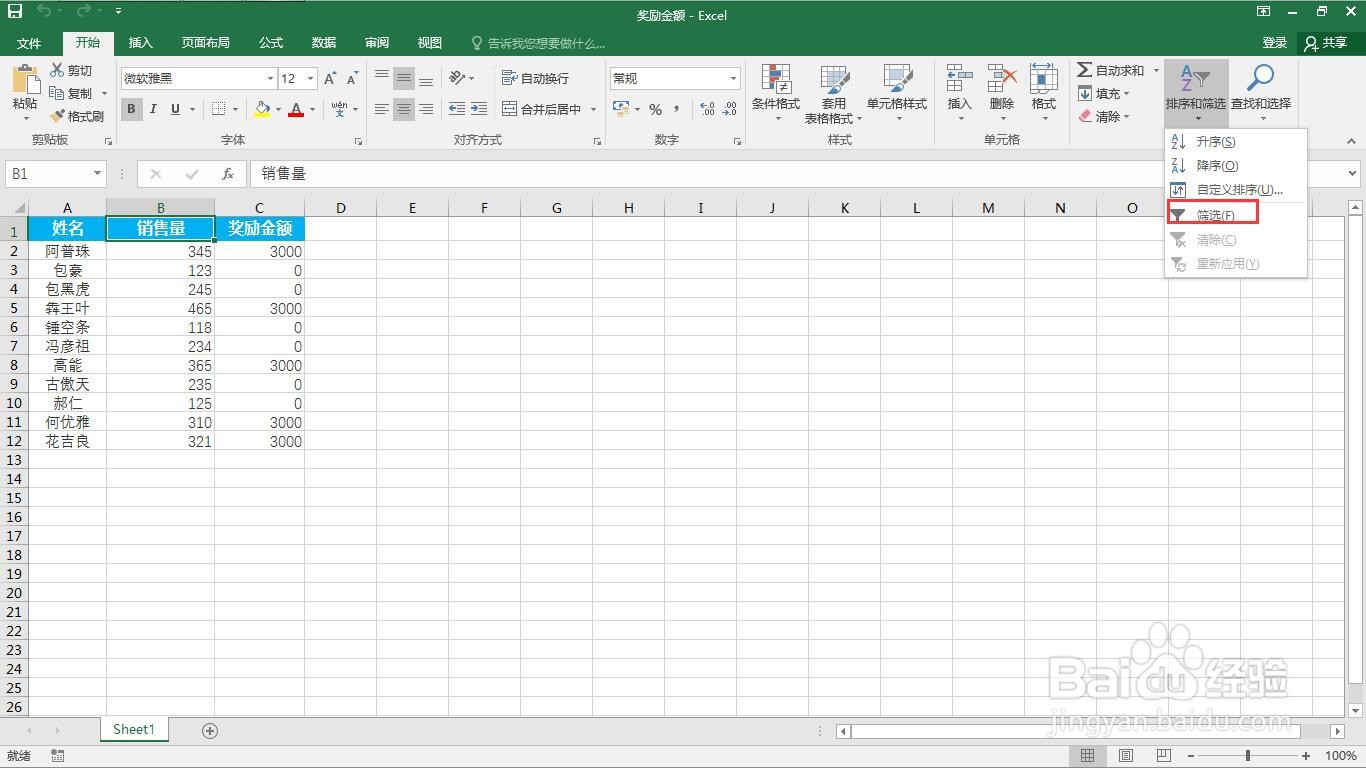Switch to 数据 tab
Screen dimensions: 1366x768
(x=324, y=43)
